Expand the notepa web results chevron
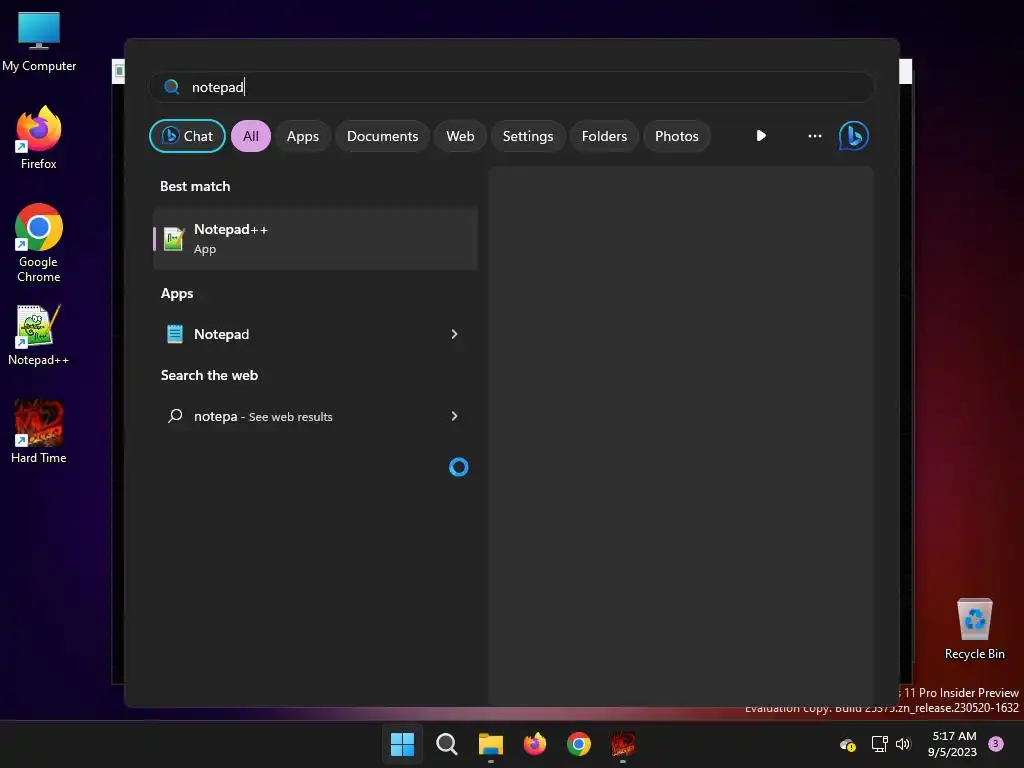 454,416
